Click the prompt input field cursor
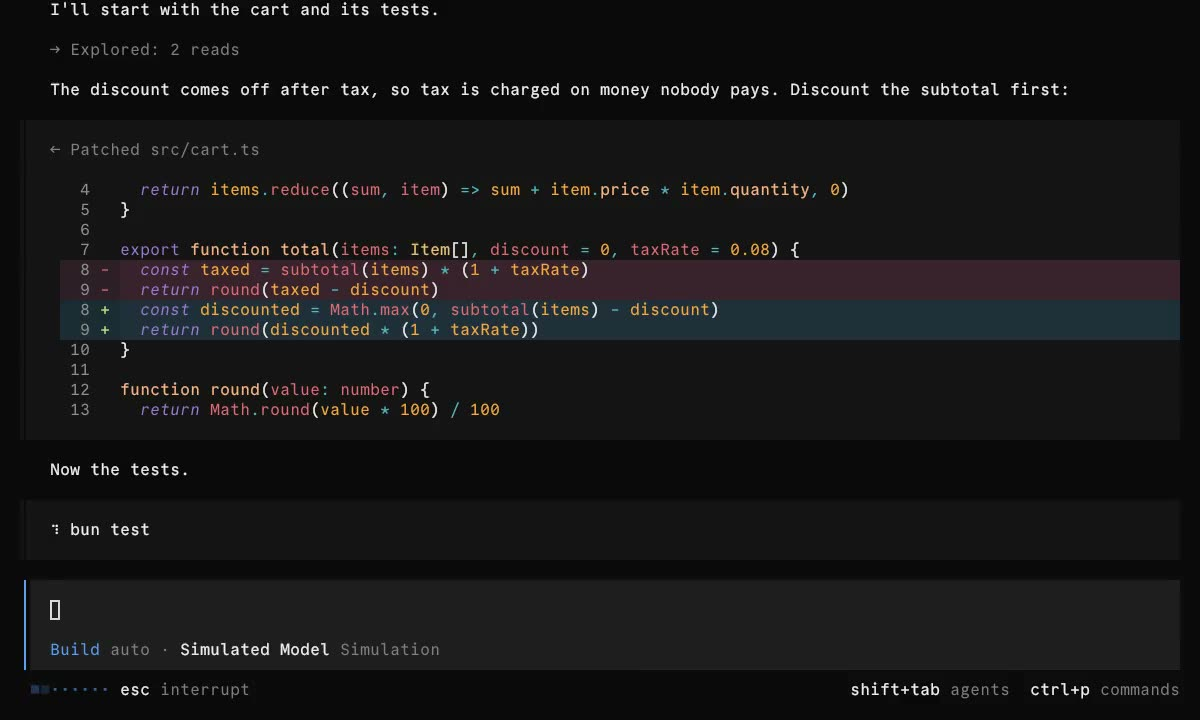Viewport: 1200px width, 720px height. [x=55, y=609]
